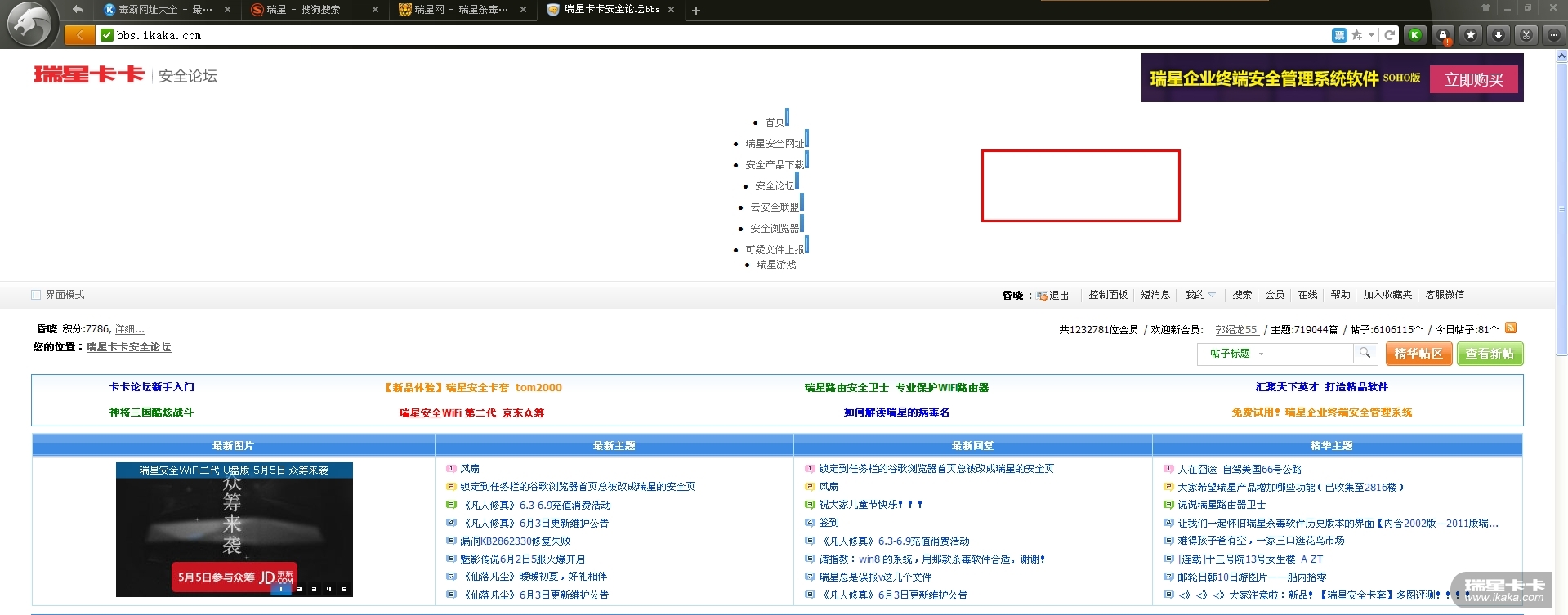Toggle the 界面模式 checkbox
Screen dimensions: 1568x615
point(36,295)
